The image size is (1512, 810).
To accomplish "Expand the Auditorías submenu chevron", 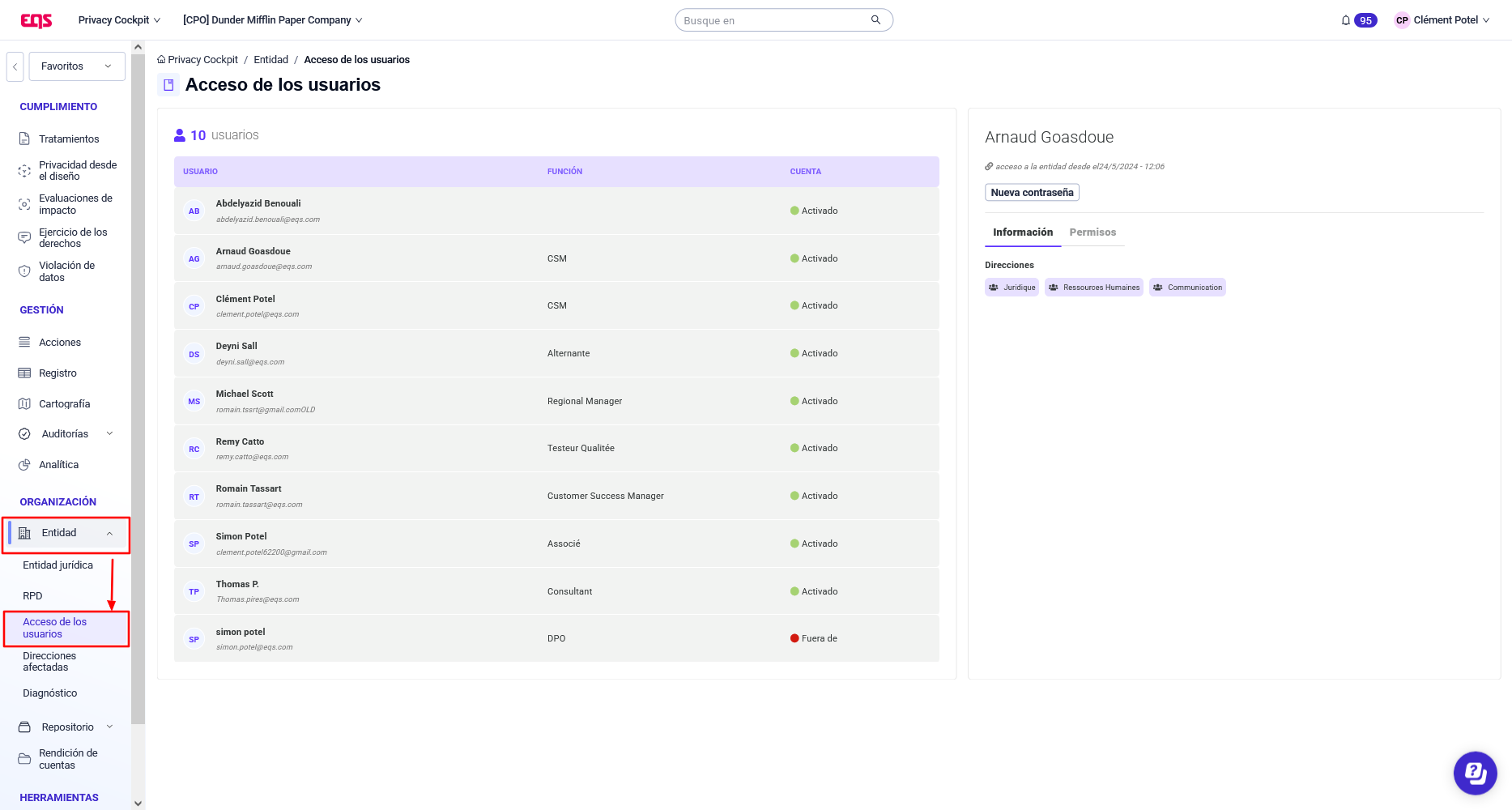I will coord(109,434).
